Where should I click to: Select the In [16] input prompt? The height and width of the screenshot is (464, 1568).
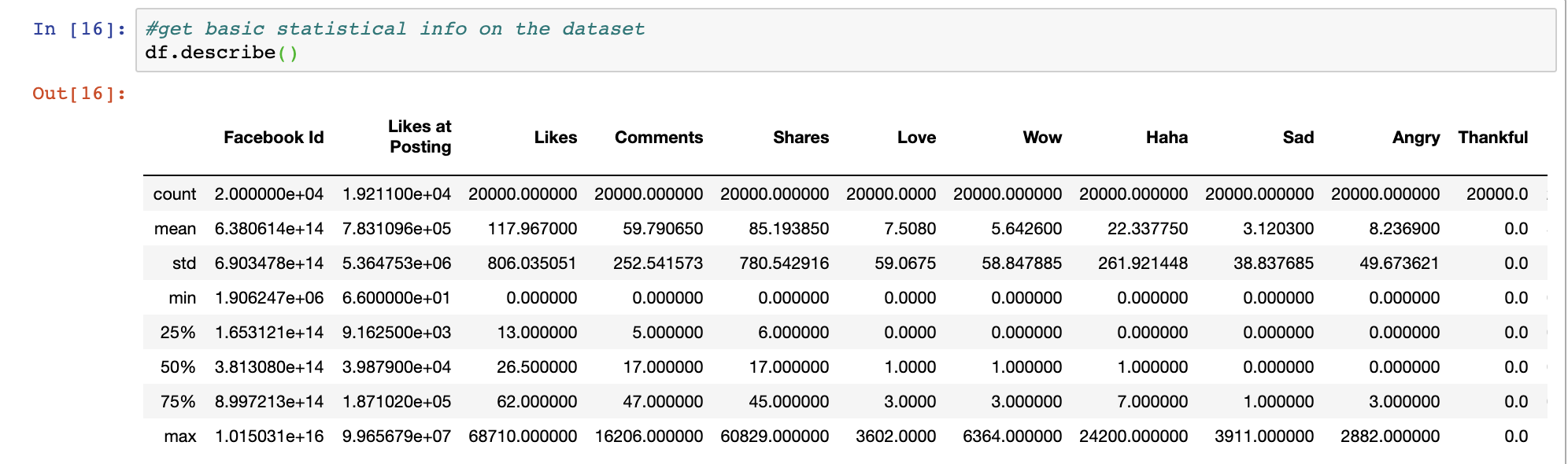coord(79,29)
